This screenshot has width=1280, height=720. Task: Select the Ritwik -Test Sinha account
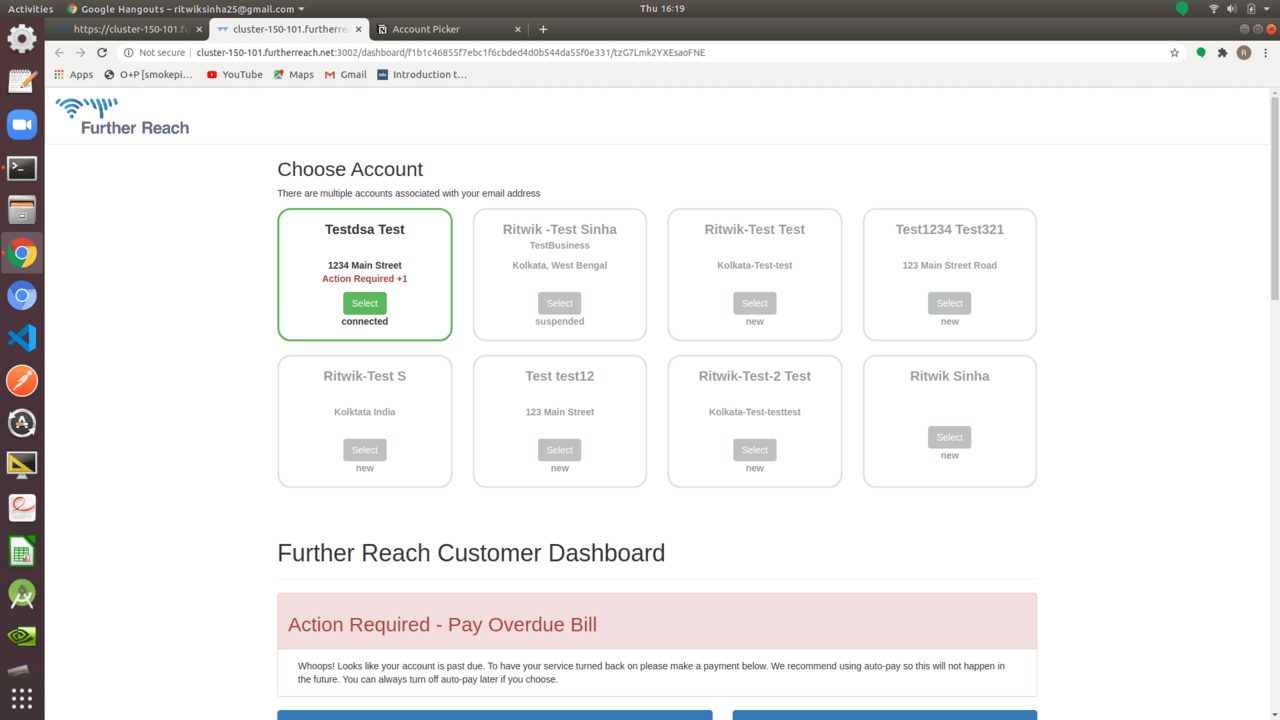(559, 303)
